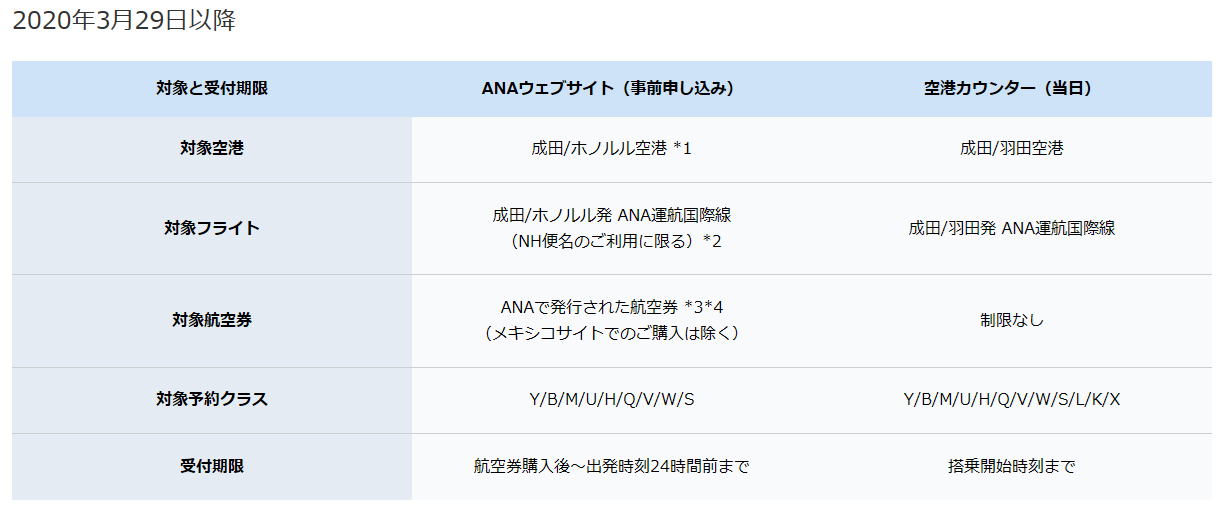Select the 対象フライト row label
This screenshot has width=1224, height=506.
[212, 228]
